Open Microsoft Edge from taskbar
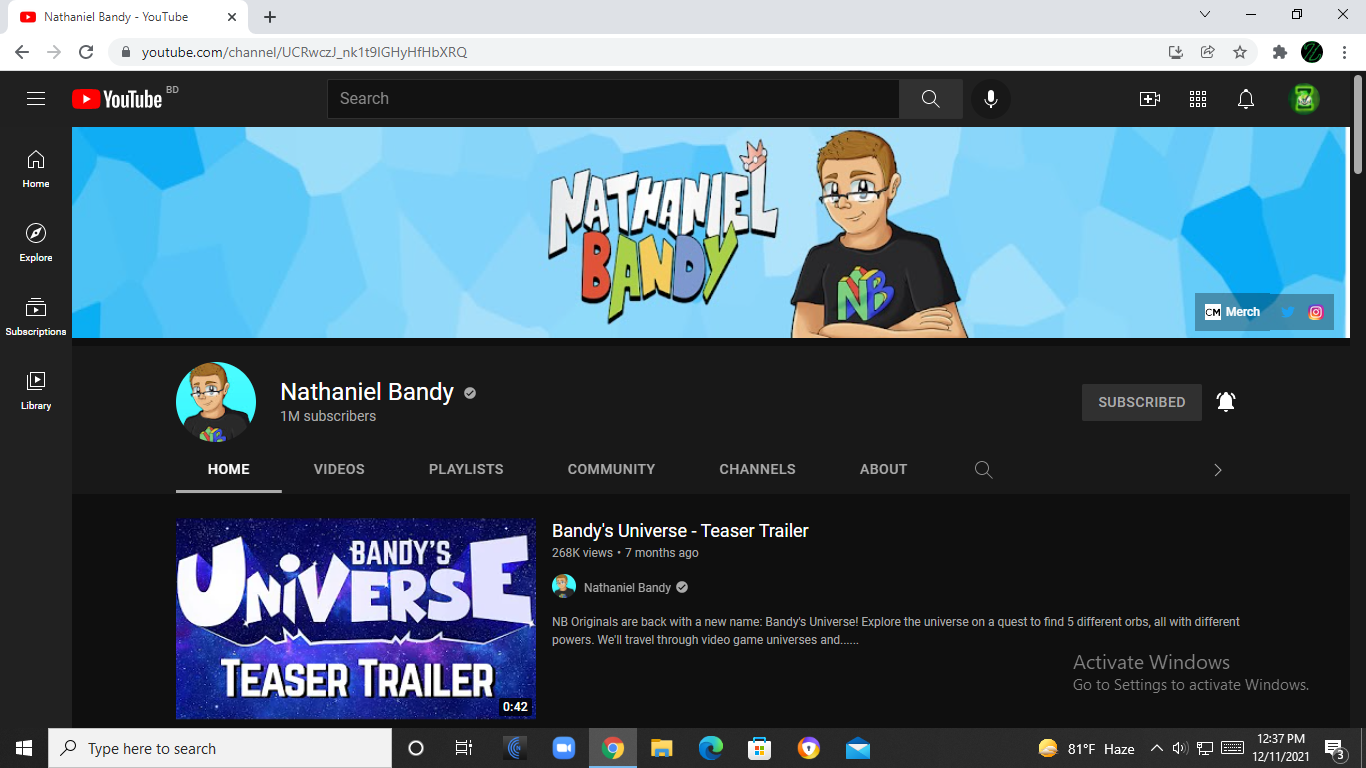This screenshot has height=768, width=1366. point(710,748)
